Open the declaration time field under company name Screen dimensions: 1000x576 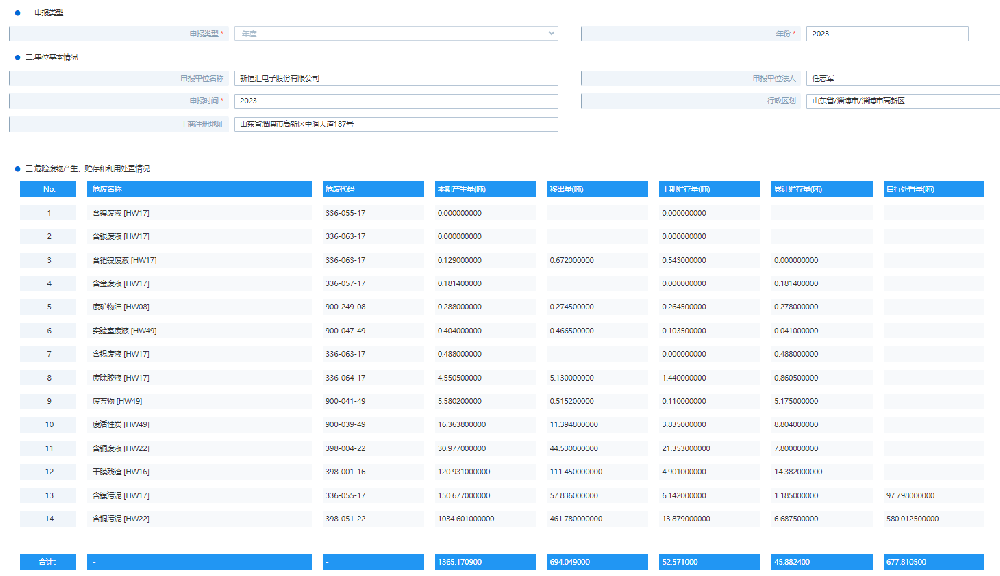pyautogui.click(x=395, y=101)
